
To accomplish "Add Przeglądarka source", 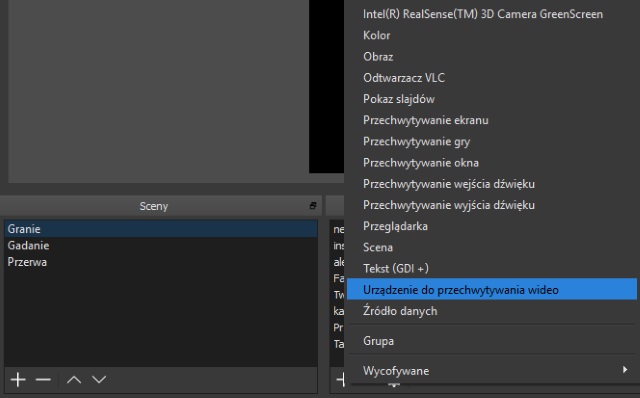I will pyautogui.click(x=492, y=226).
